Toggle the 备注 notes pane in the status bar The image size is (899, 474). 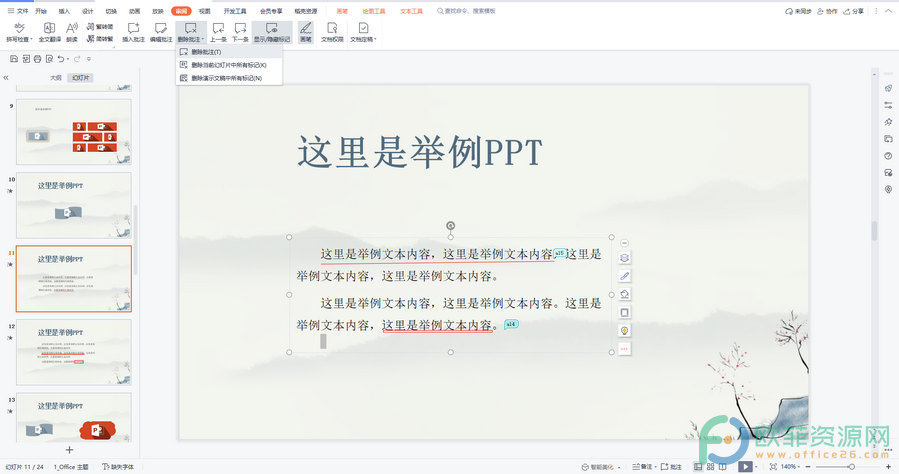(642, 467)
